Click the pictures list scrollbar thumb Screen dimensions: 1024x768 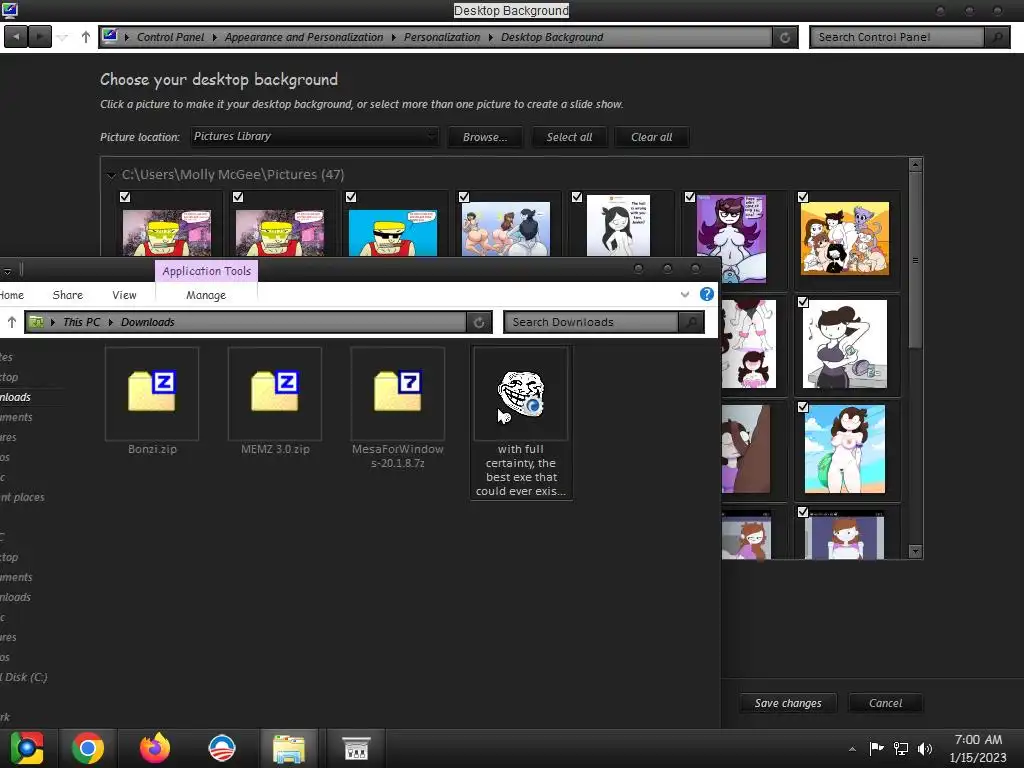pos(916,259)
